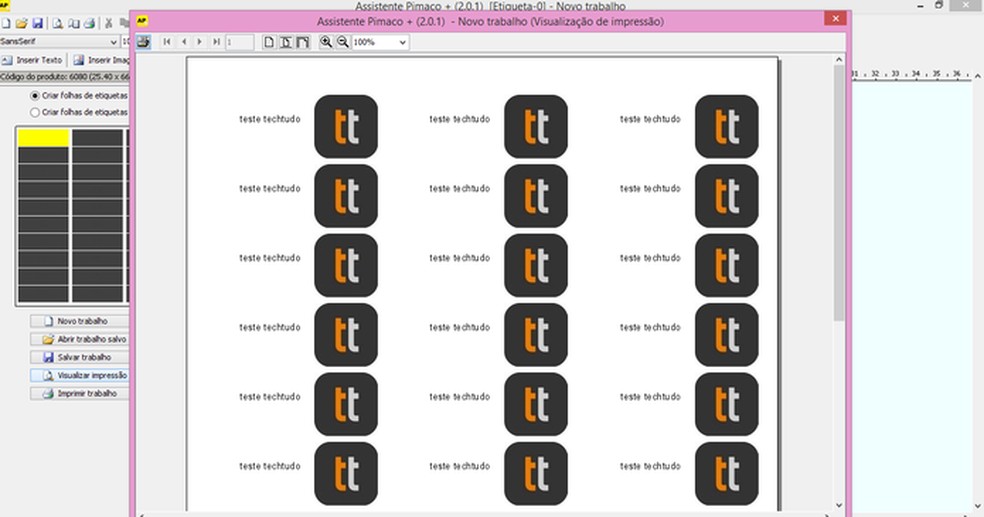Click the print icon in preview toolbar
Viewport: 984px width, 517px height.
[144, 42]
